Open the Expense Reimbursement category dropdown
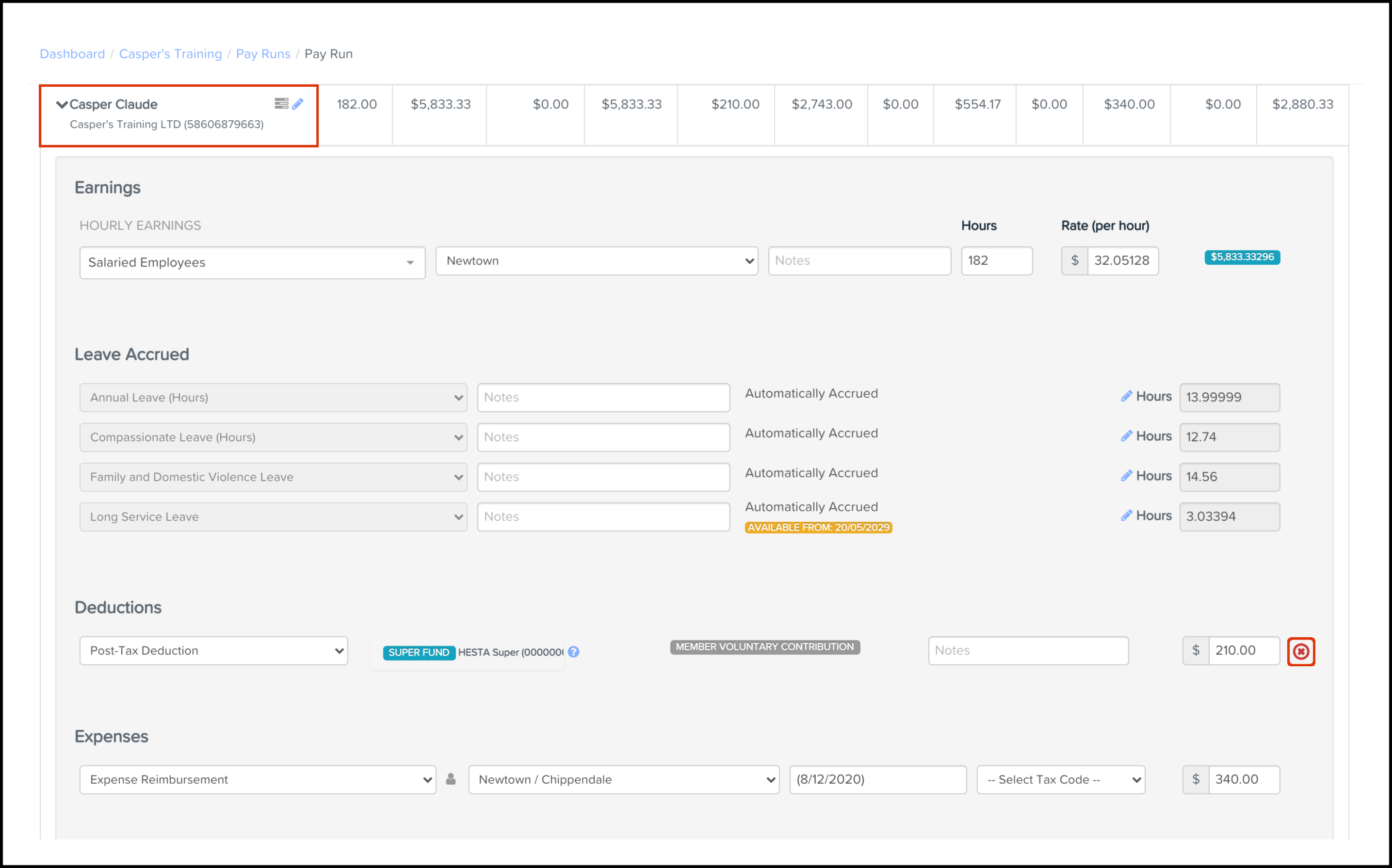Image resolution: width=1392 pixels, height=868 pixels. pos(258,780)
